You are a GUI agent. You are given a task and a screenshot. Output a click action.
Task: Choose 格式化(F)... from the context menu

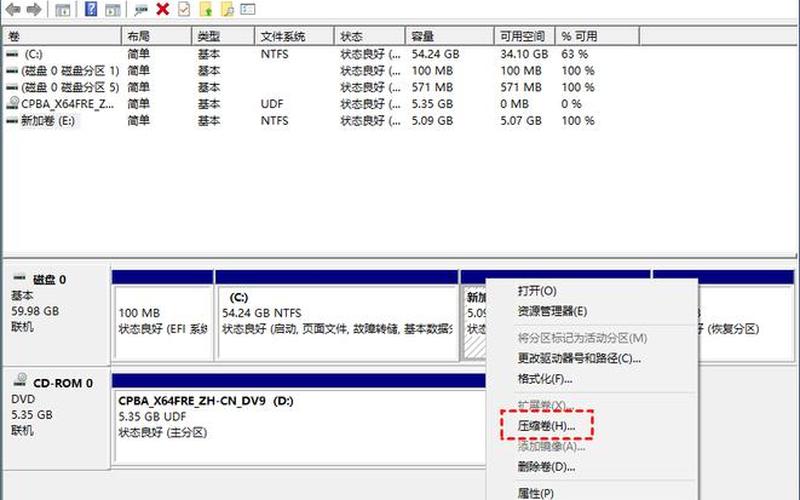coord(545,379)
